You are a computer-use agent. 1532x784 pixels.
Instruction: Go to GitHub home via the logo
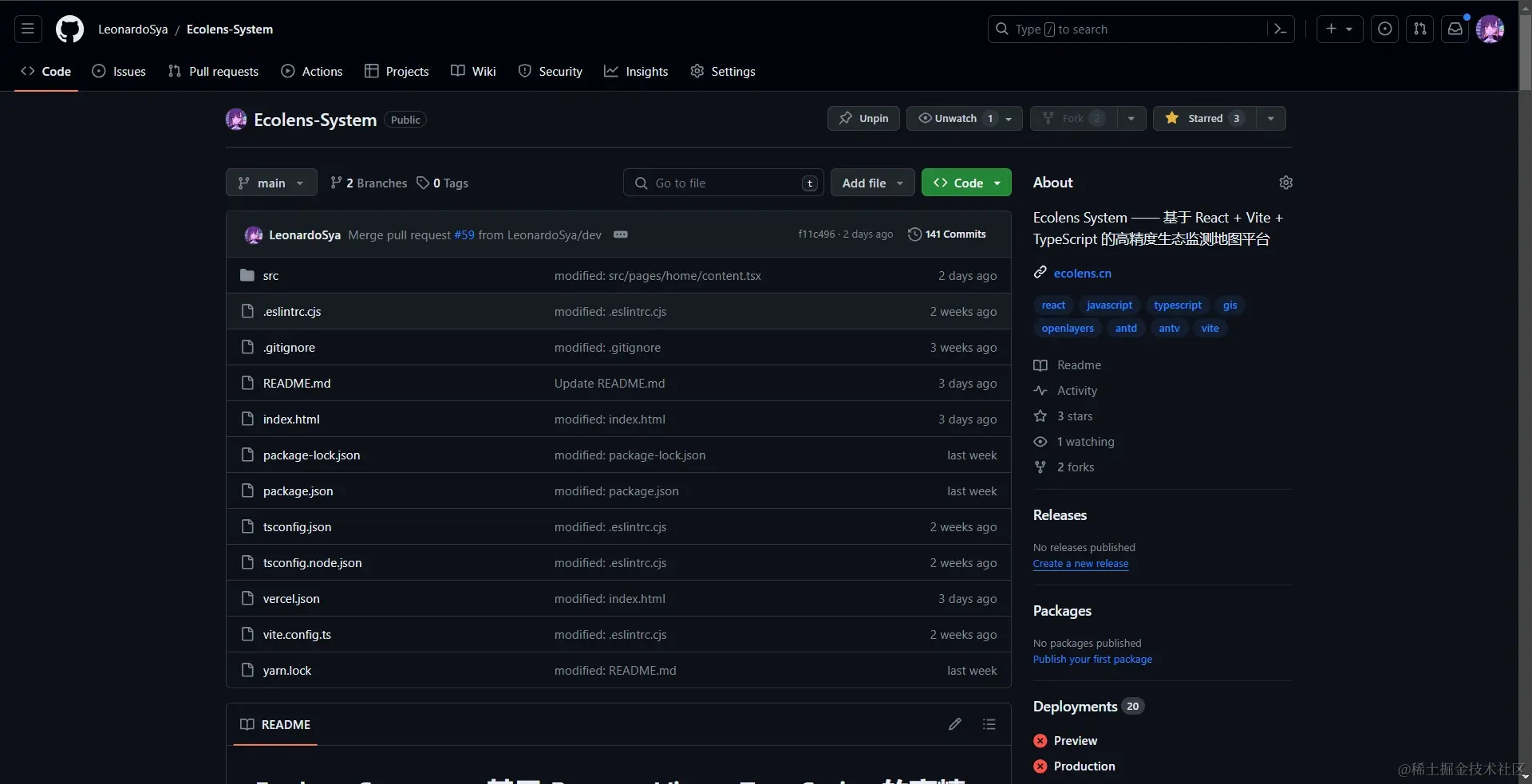pyautogui.click(x=69, y=29)
